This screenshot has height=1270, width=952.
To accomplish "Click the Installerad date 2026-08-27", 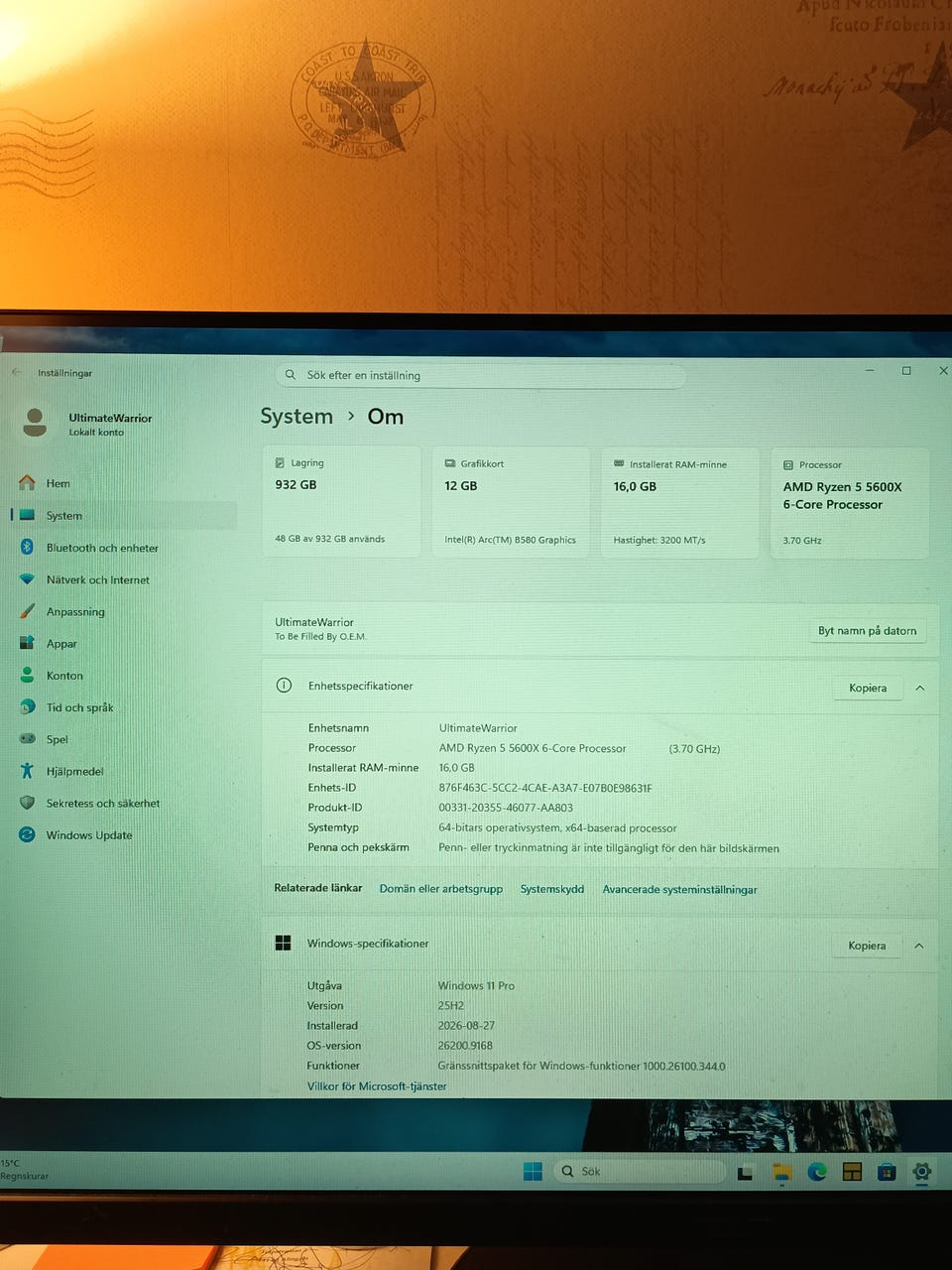I will coord(466,1026).
